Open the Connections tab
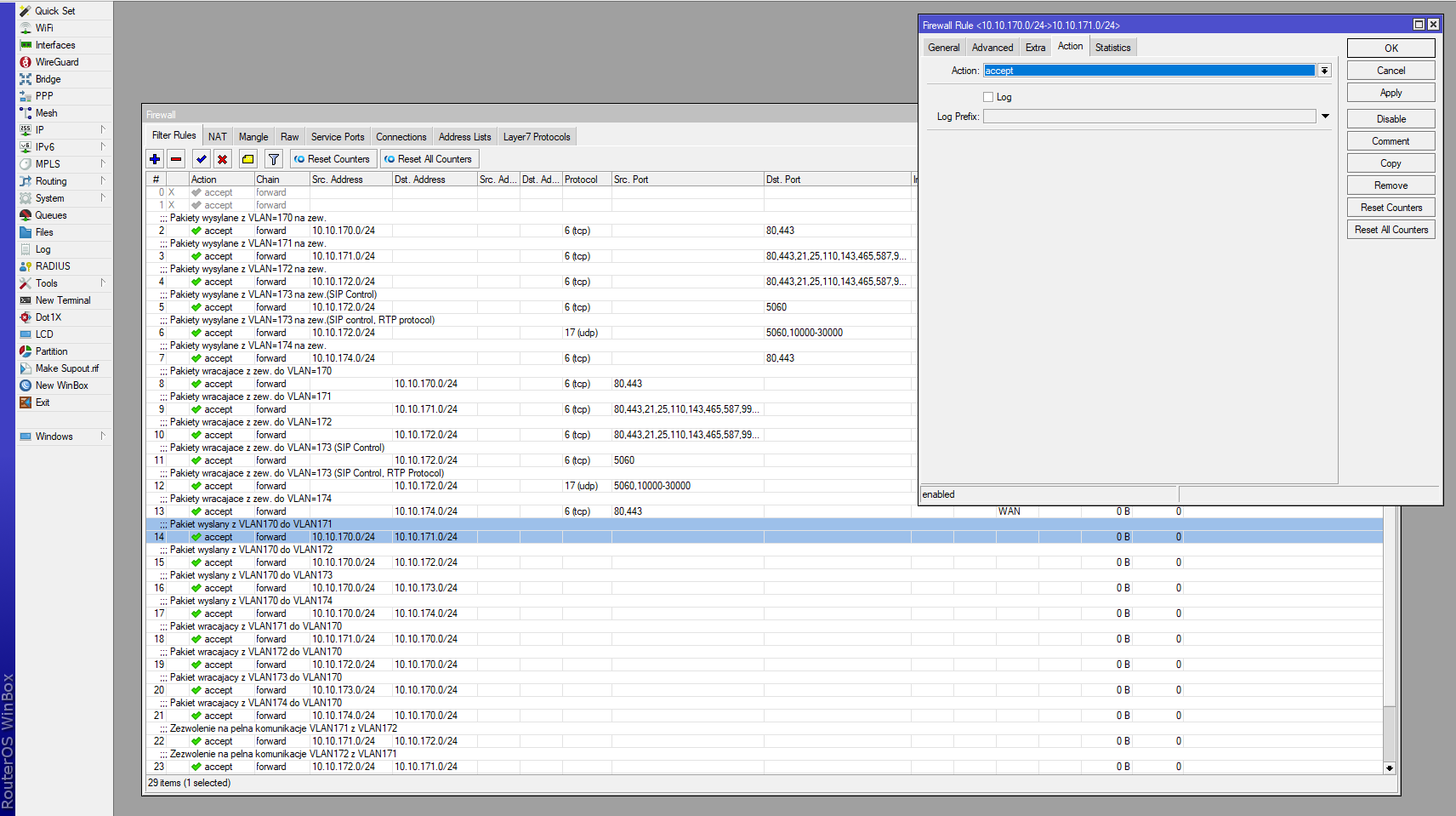 (401, 137)
